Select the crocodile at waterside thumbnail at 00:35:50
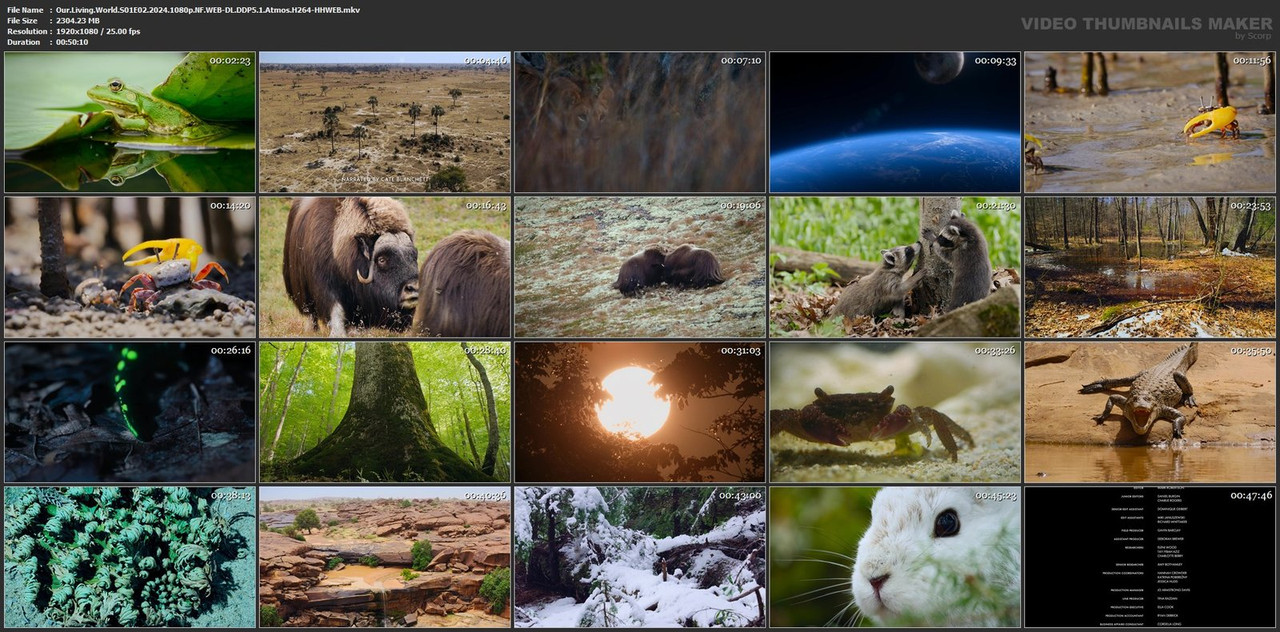The width and height of the screenshot is (1280, 632). tap(1150, 412)
